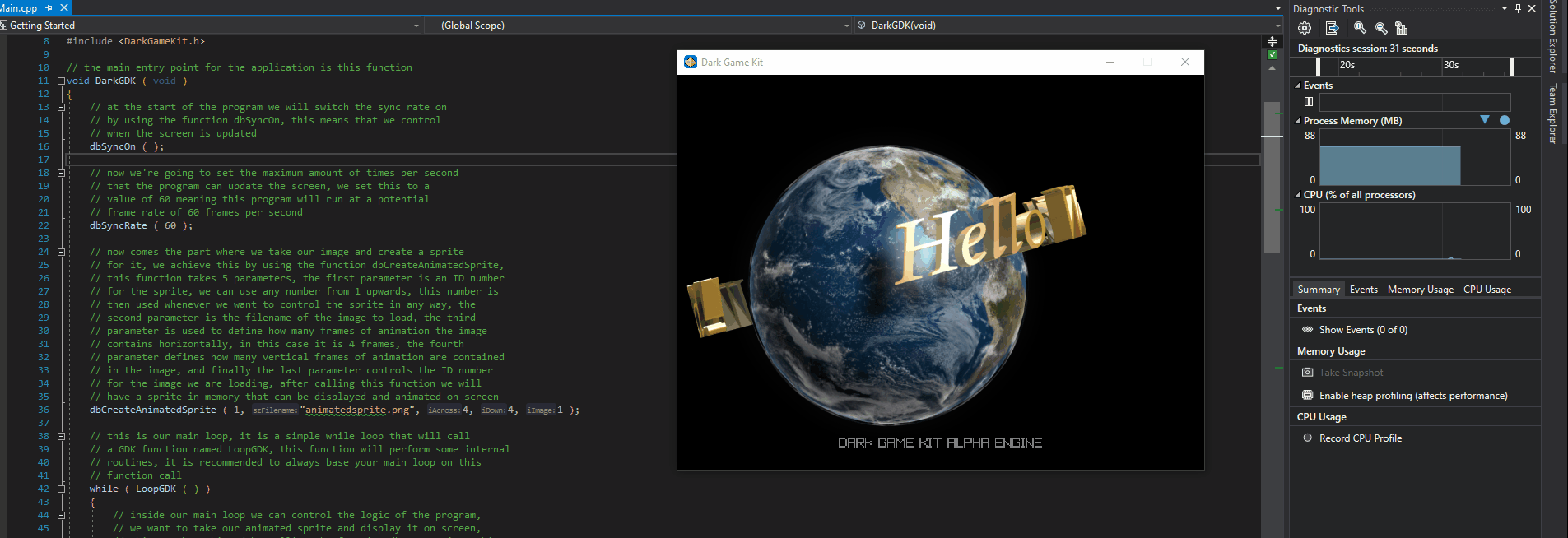Image resolution: width=1568 pixels, height=538 pixels.
Task: Click the Take Snapshot link
Action: tap(1351, 373)
